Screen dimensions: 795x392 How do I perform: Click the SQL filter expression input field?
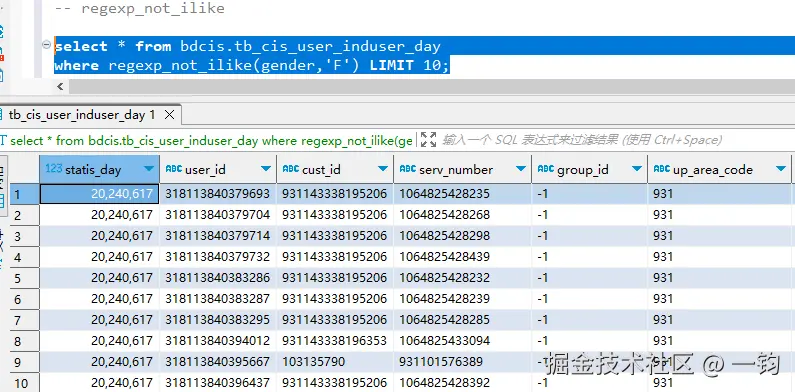(616, 140)
